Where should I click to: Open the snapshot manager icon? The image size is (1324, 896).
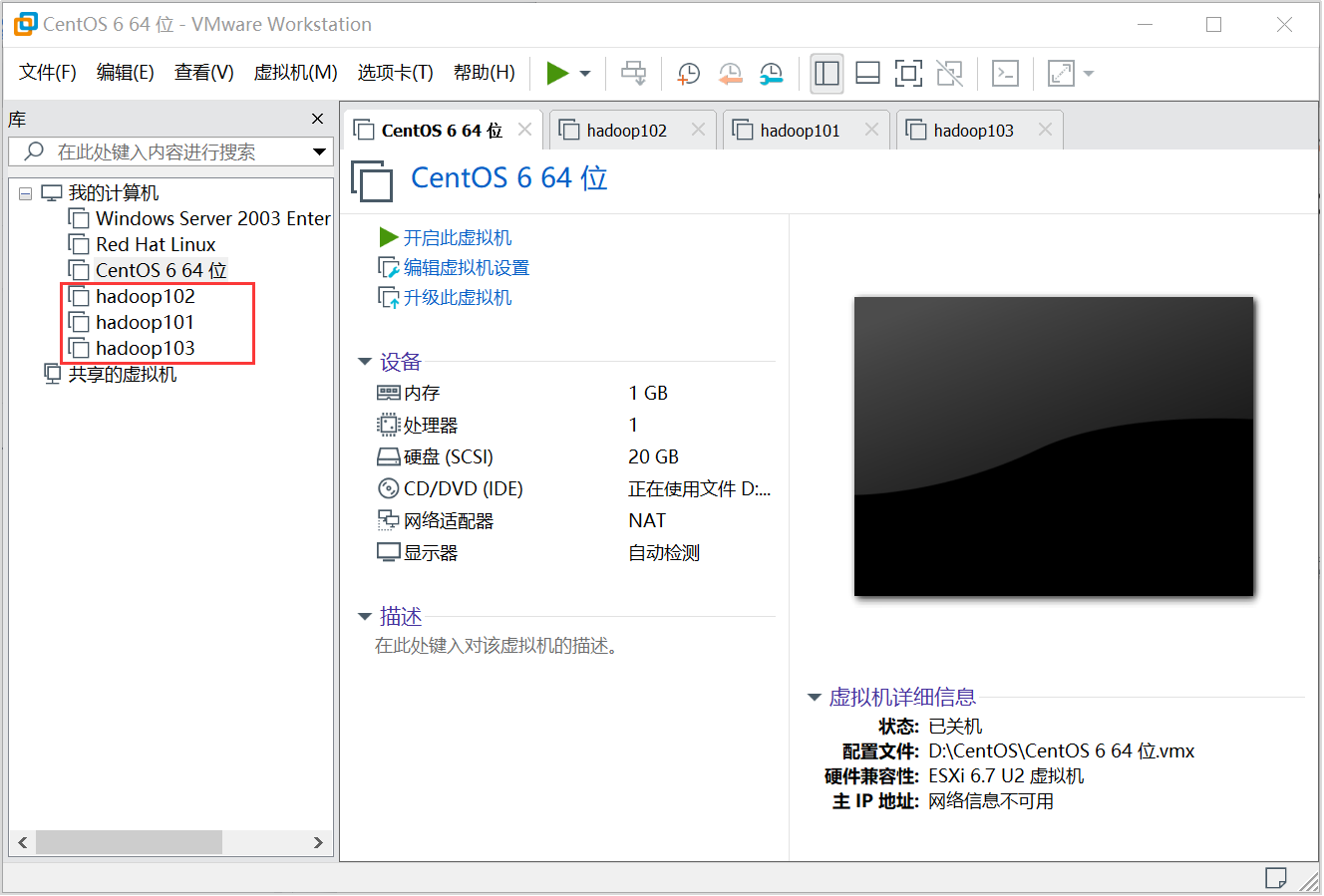tap(771, 73)
